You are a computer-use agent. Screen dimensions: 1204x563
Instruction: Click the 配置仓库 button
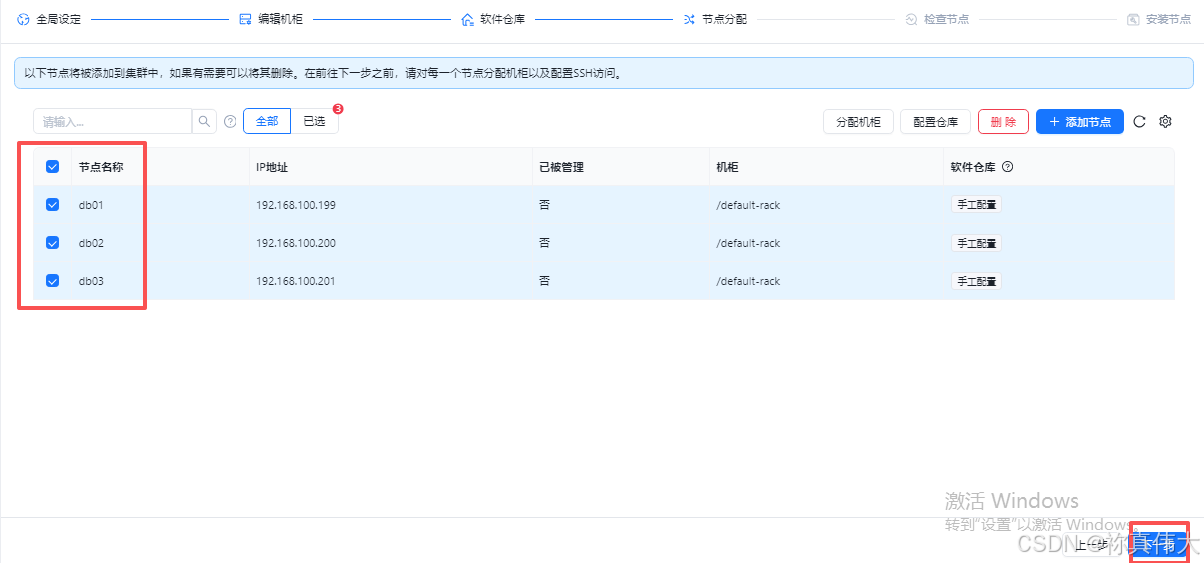pyautogui.click(x=935, y=122)
